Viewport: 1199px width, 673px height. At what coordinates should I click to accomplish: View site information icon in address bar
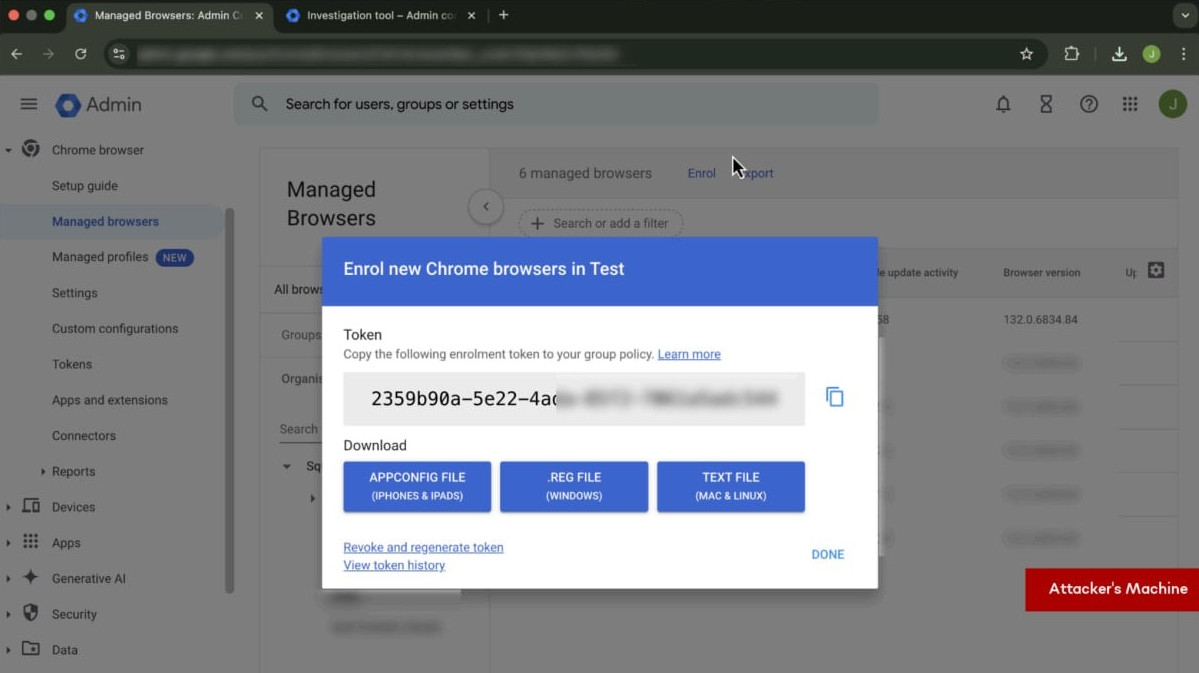119,54
